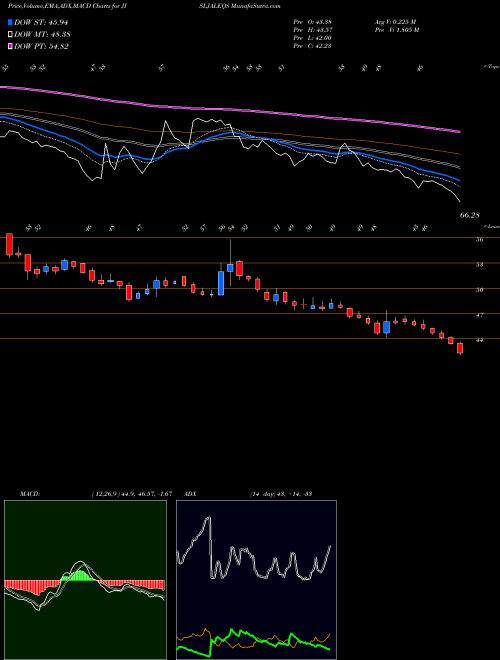Click the magenta DOW PT legend swatch
Screen dimensions: 500x660
pos(11,47)
